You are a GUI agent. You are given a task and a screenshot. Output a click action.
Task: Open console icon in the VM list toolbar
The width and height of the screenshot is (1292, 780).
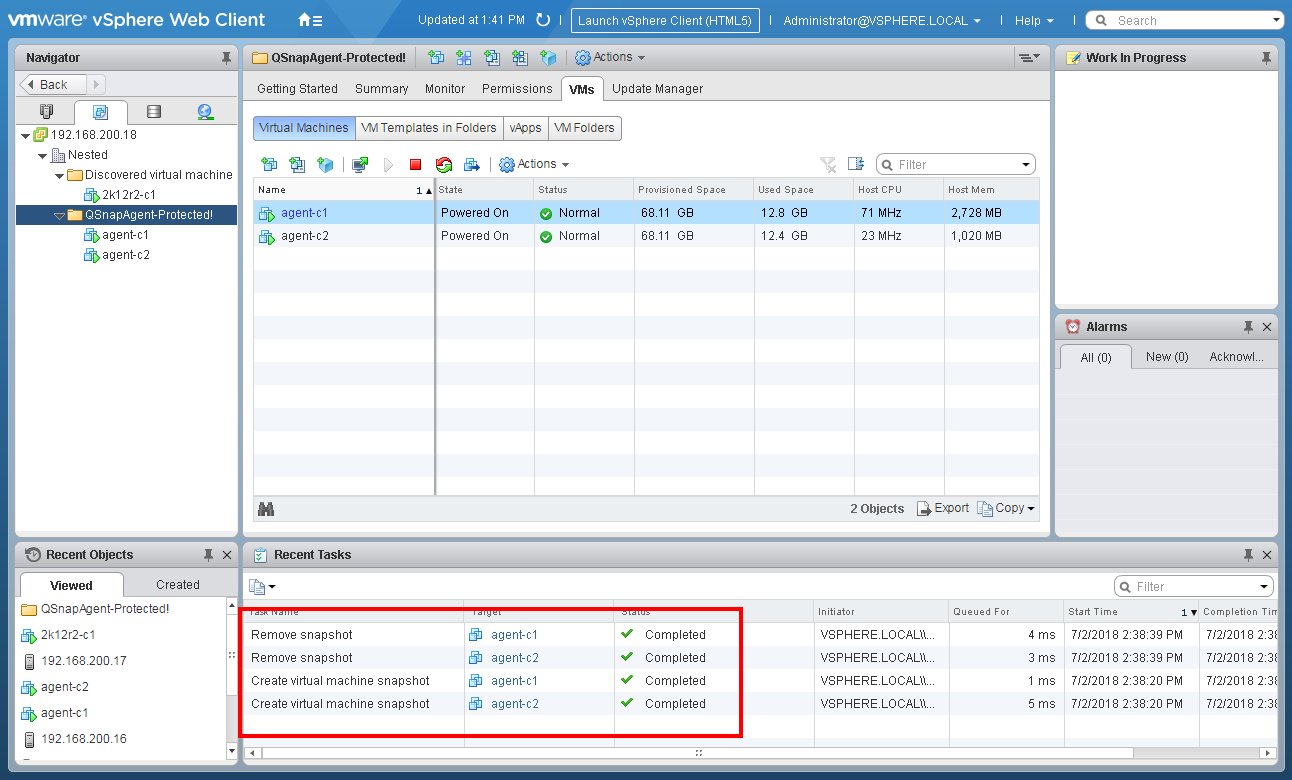coord(360,165)
